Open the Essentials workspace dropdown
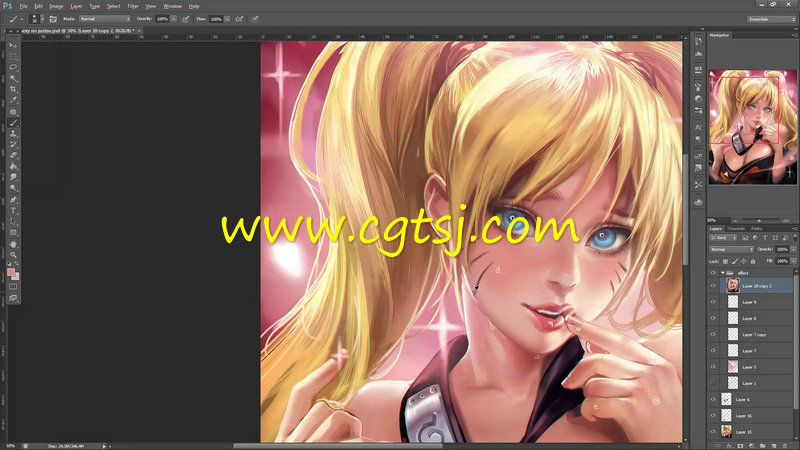This screenshot has height=450, width=800. coord(771,19)
